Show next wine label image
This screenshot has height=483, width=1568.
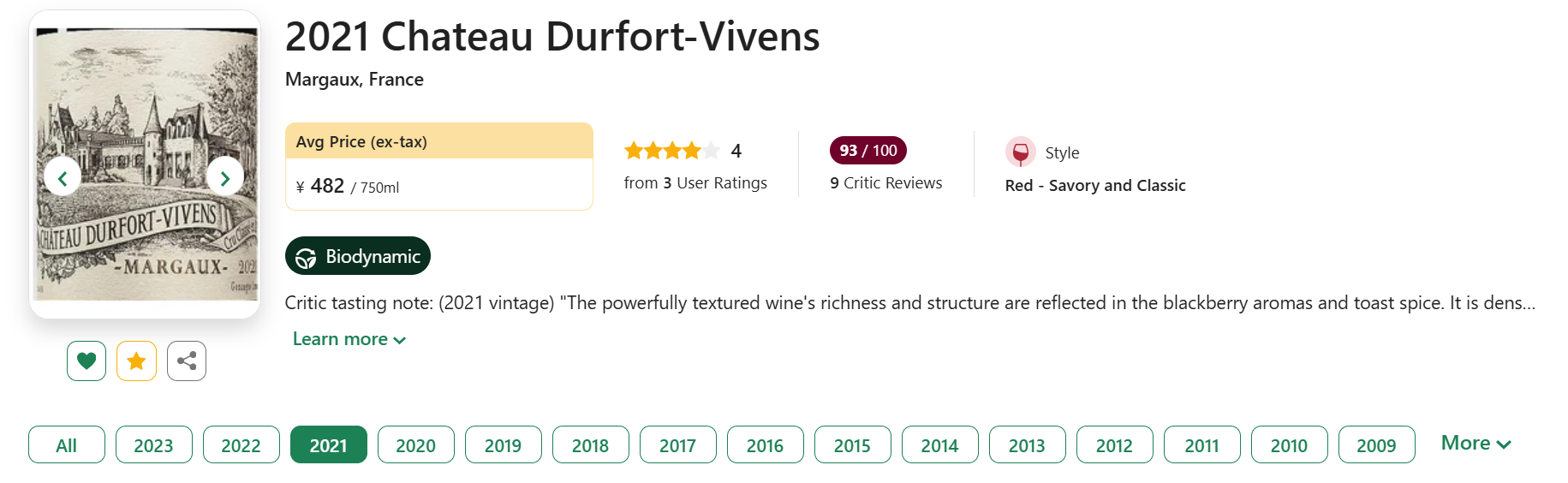coord(225,177)
